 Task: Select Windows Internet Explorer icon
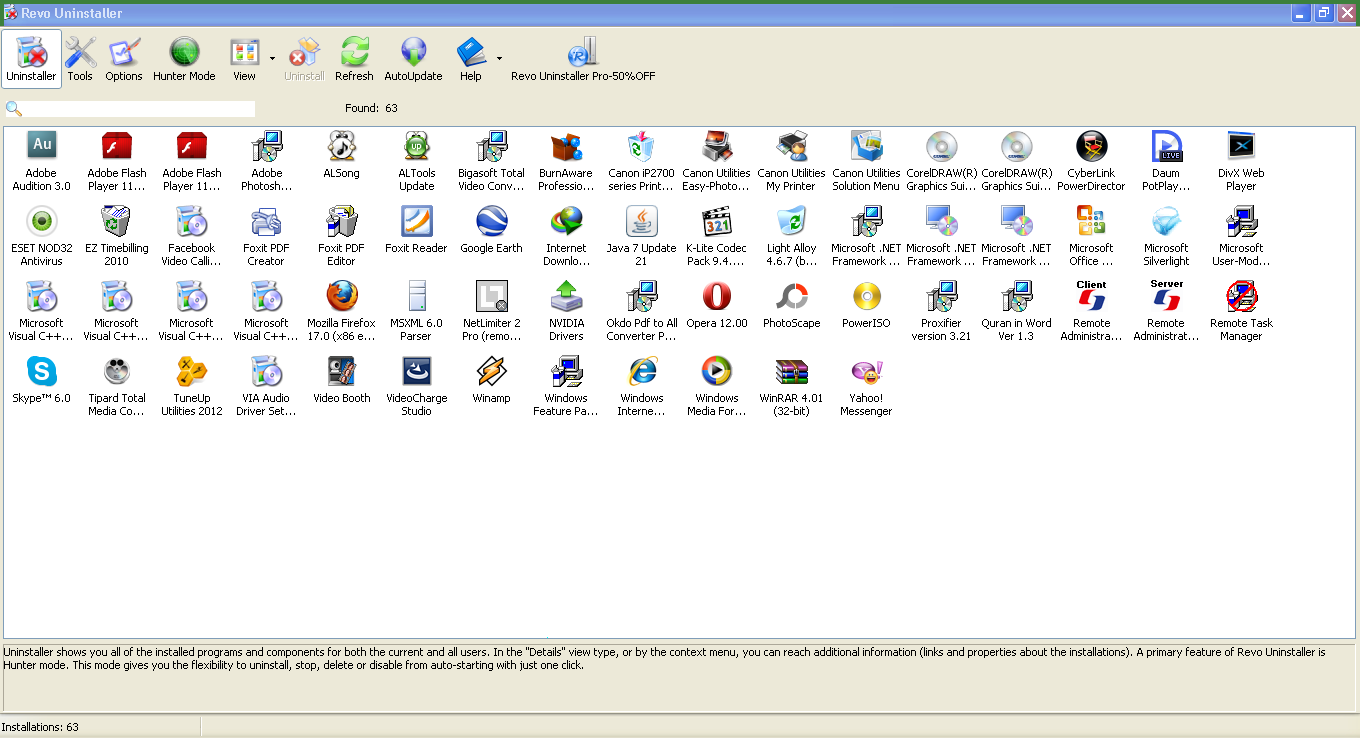[x=642, y=370]
